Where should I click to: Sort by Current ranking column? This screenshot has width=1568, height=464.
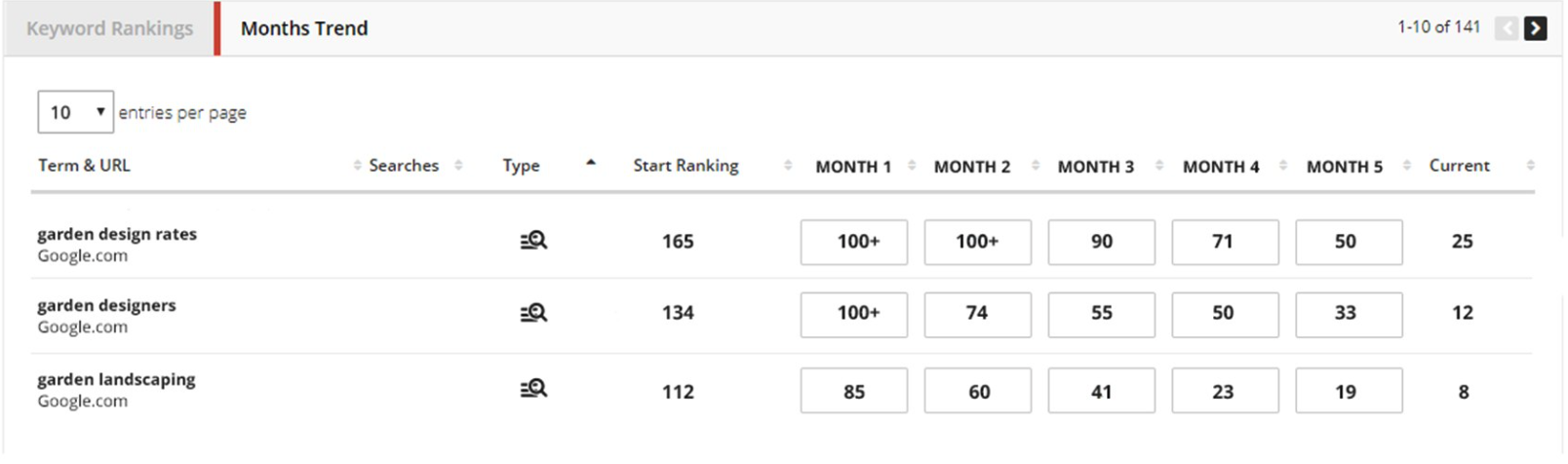(x=1460, y=166)
